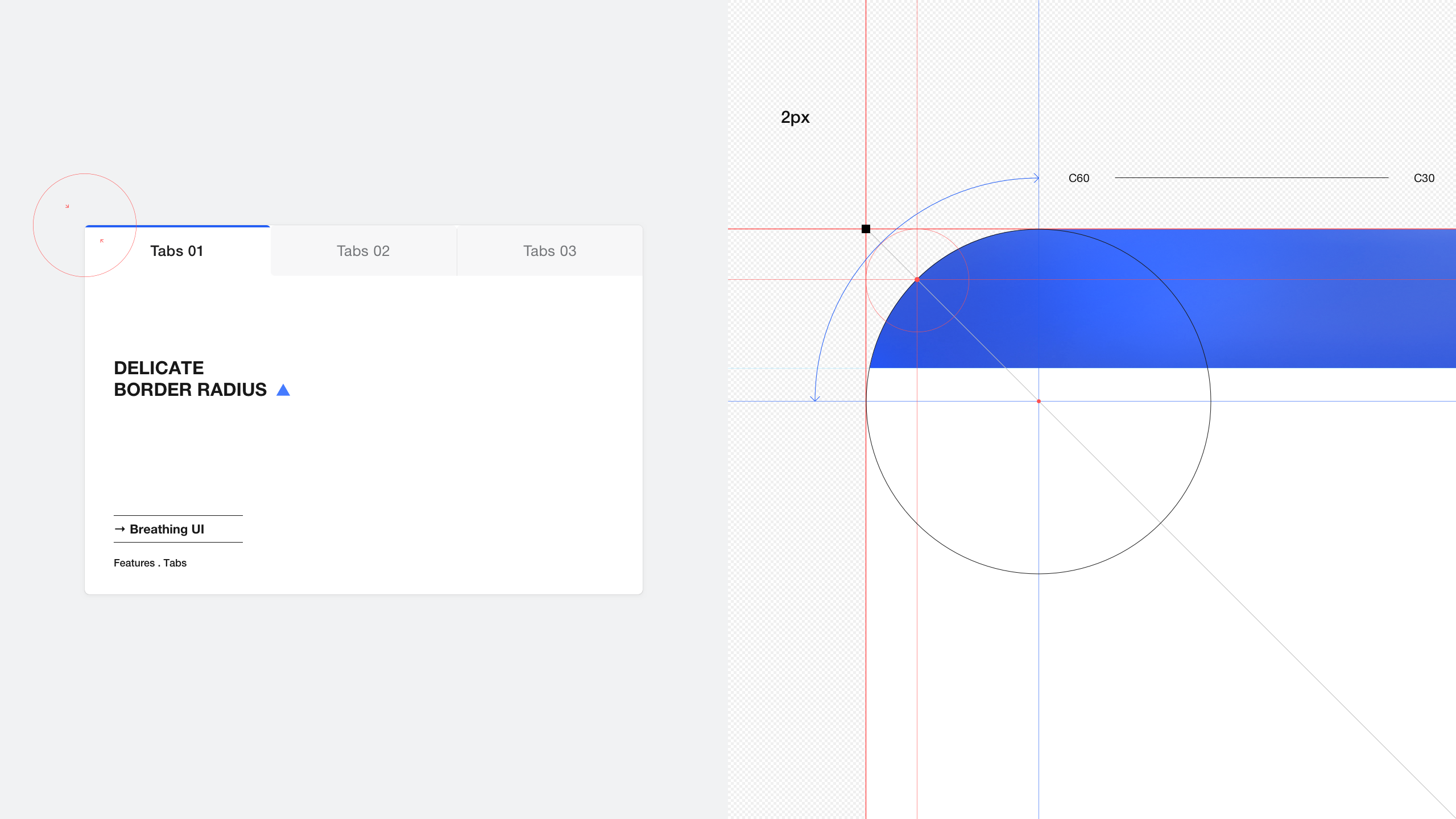
Task: Click the Features . Tabs label
Action: [150, 562]
